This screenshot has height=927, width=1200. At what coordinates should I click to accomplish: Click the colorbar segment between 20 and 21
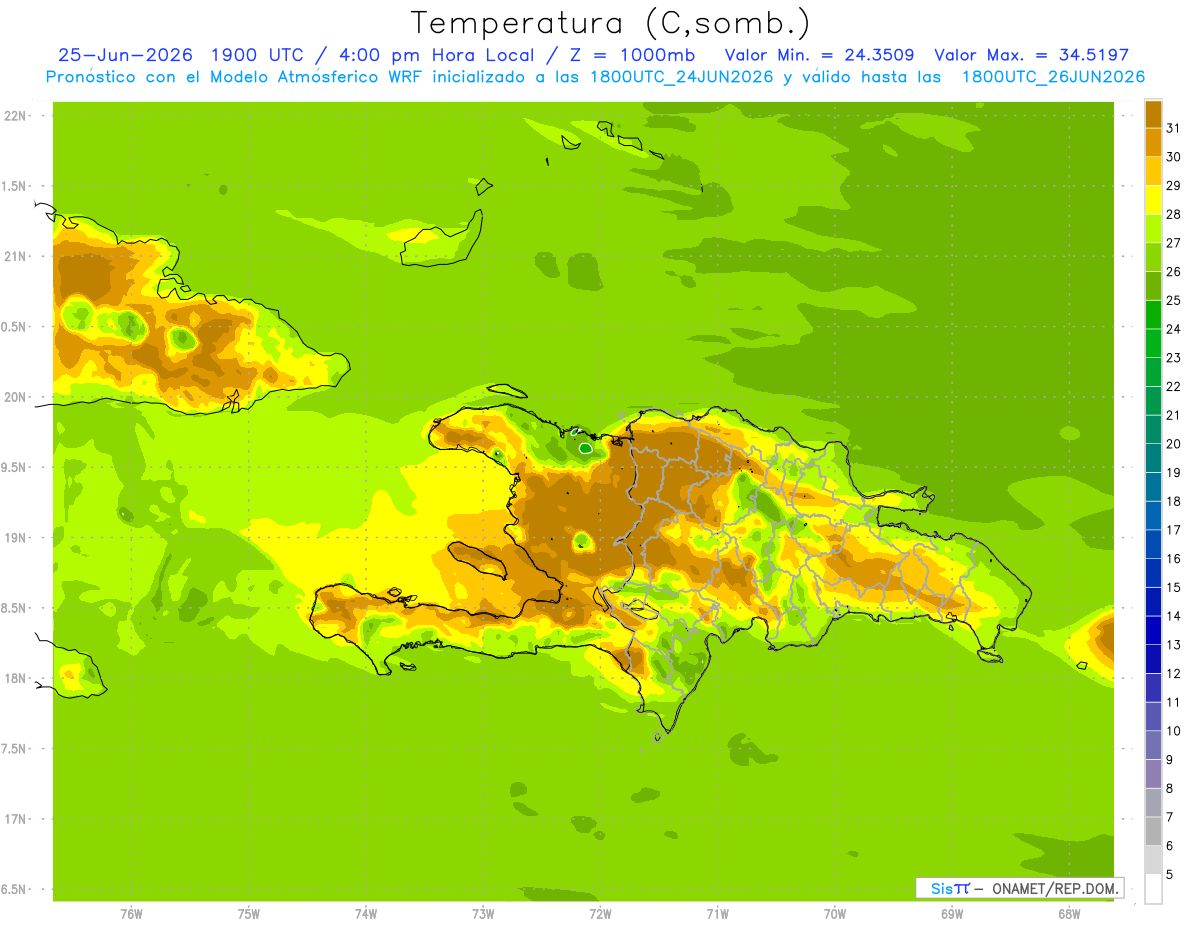coord(1153,429)
